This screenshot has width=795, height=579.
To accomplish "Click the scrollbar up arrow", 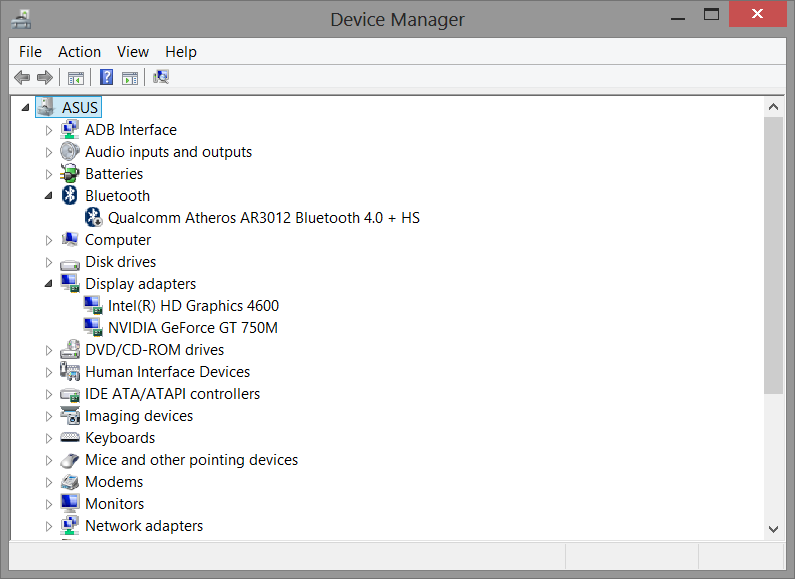I will point(773,106).
